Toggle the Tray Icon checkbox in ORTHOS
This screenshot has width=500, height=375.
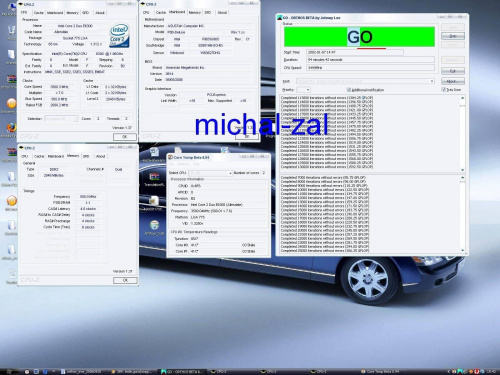click(443, 90)
